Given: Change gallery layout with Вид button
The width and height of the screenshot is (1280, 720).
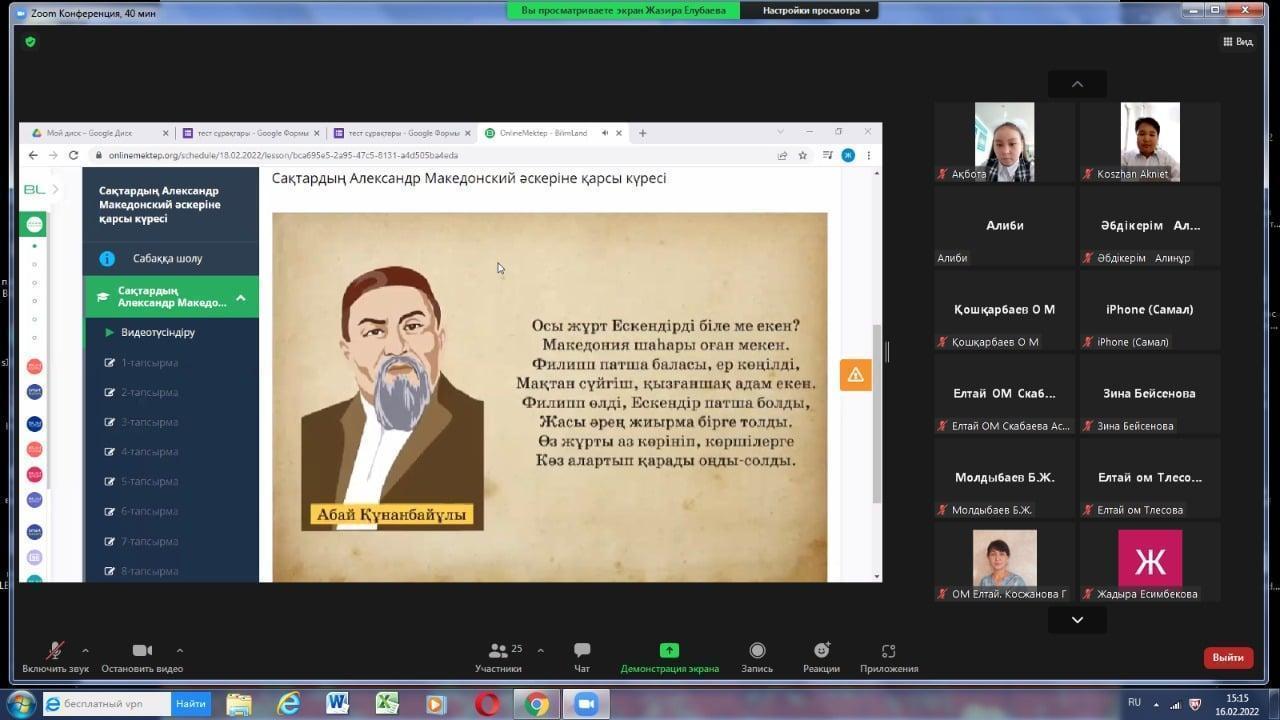Looking at the screenshot, I should click(x=1237, y=42).
